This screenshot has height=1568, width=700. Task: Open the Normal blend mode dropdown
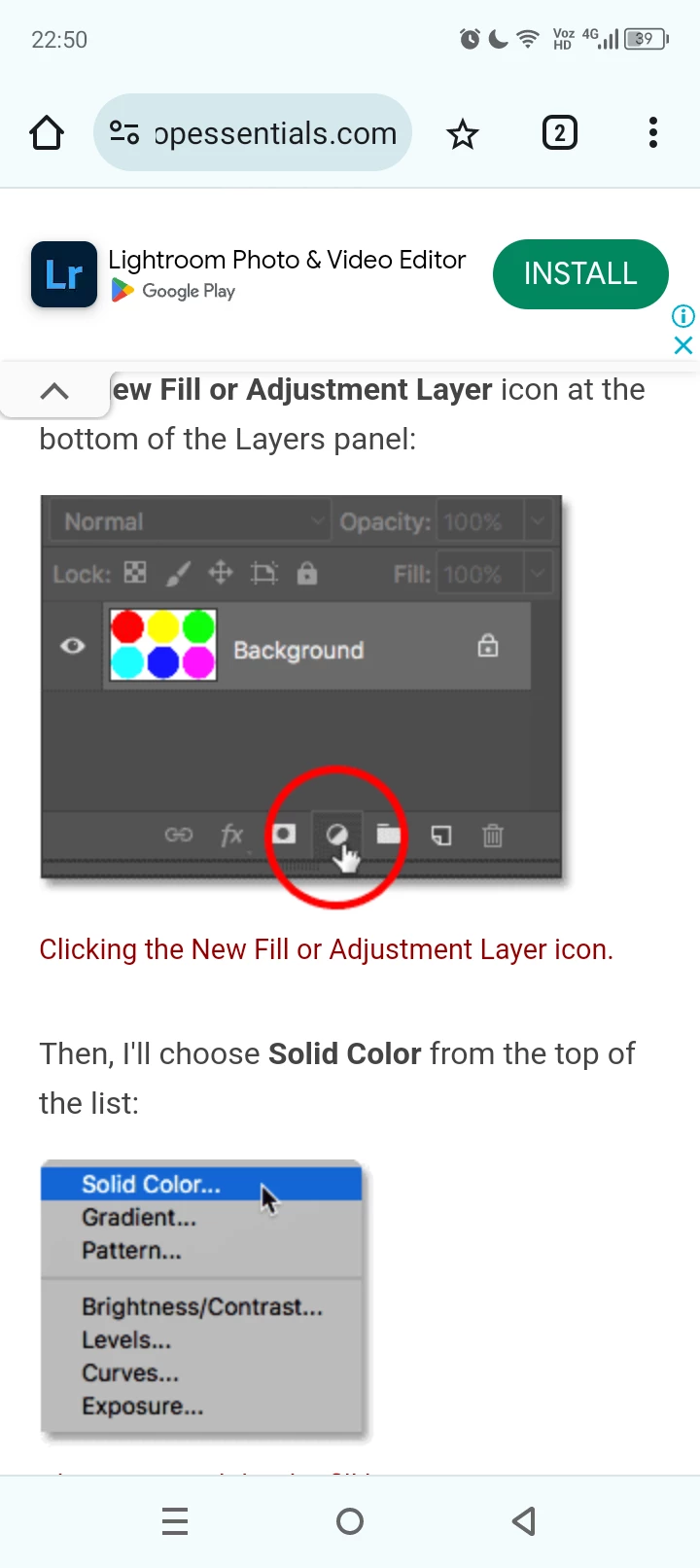click(x=191, y=521)
